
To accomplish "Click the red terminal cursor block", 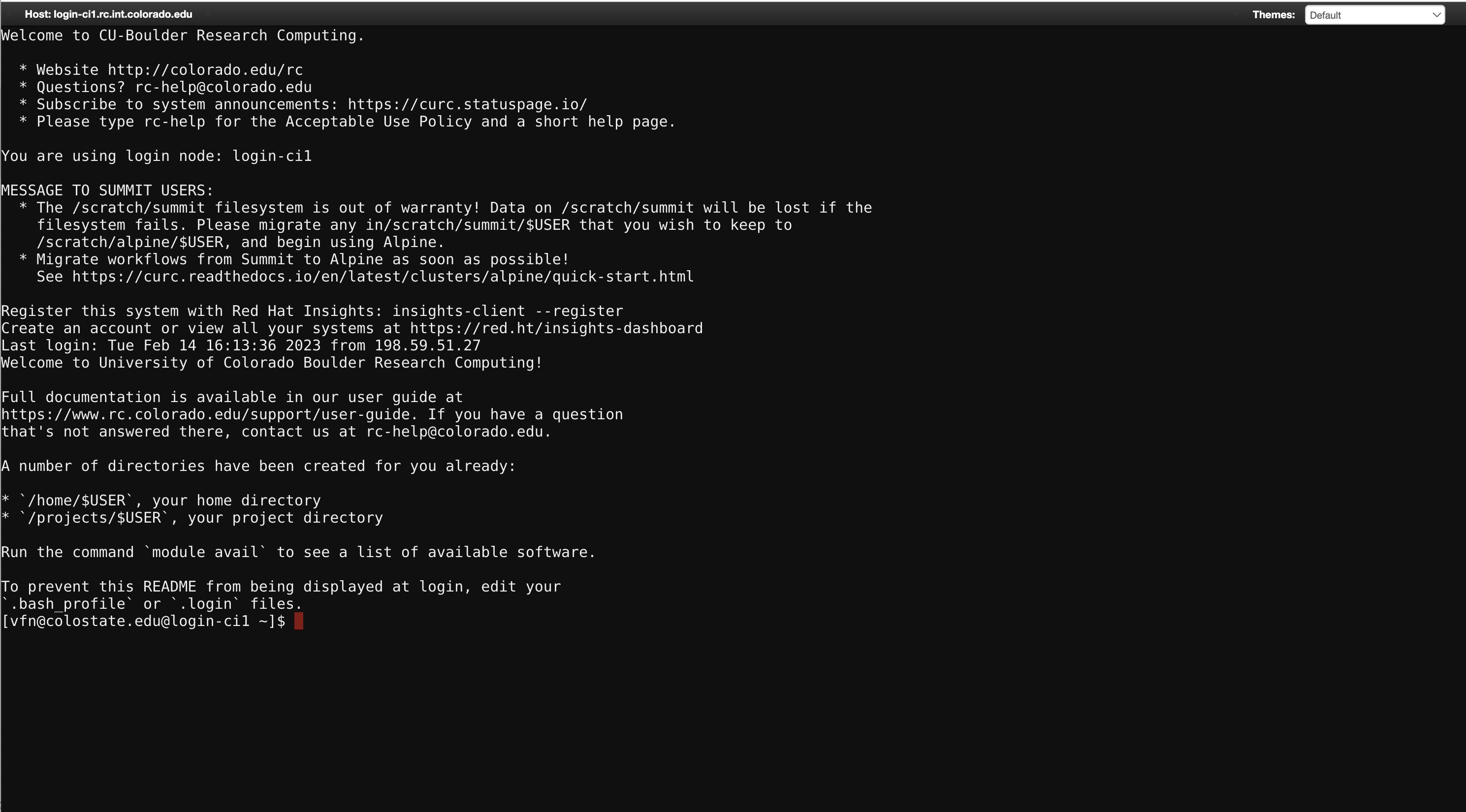I will coord(299,621).
